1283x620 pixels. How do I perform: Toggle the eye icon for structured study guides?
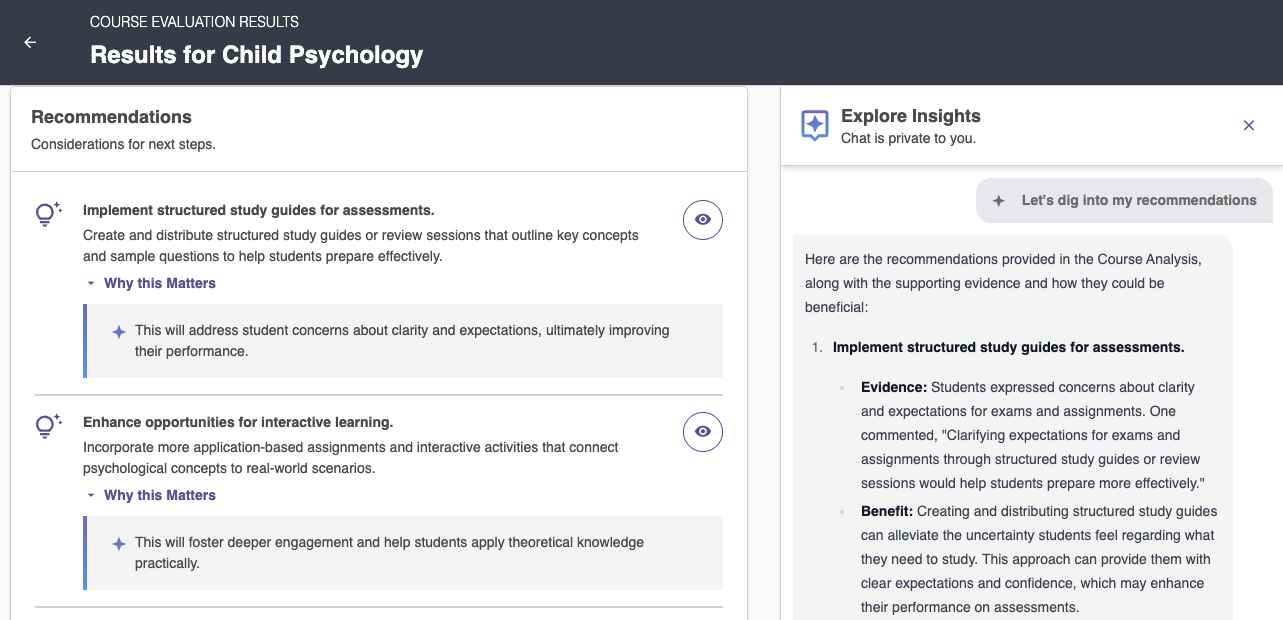point(703,220)
